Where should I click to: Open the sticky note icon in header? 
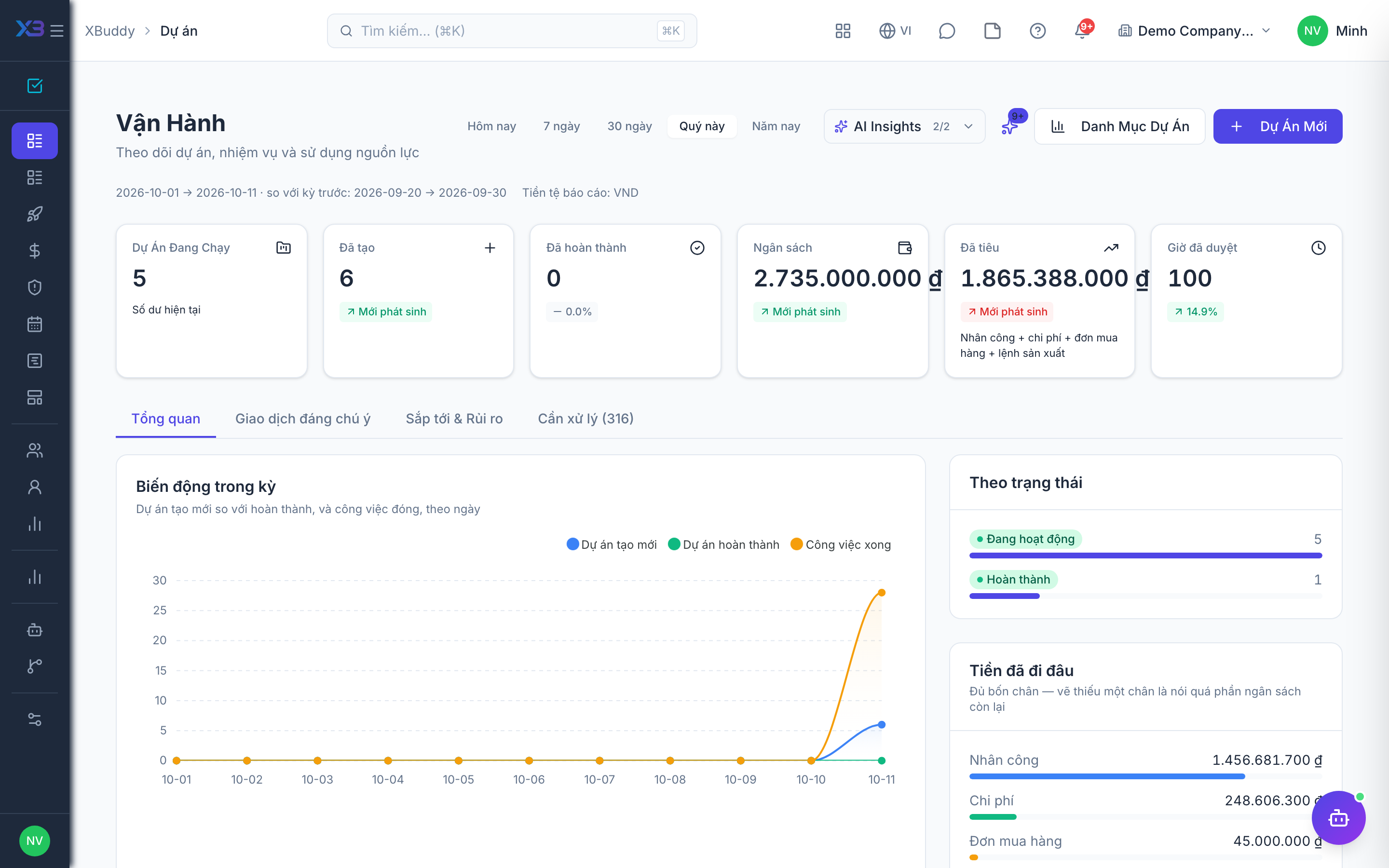pos(993,30)
